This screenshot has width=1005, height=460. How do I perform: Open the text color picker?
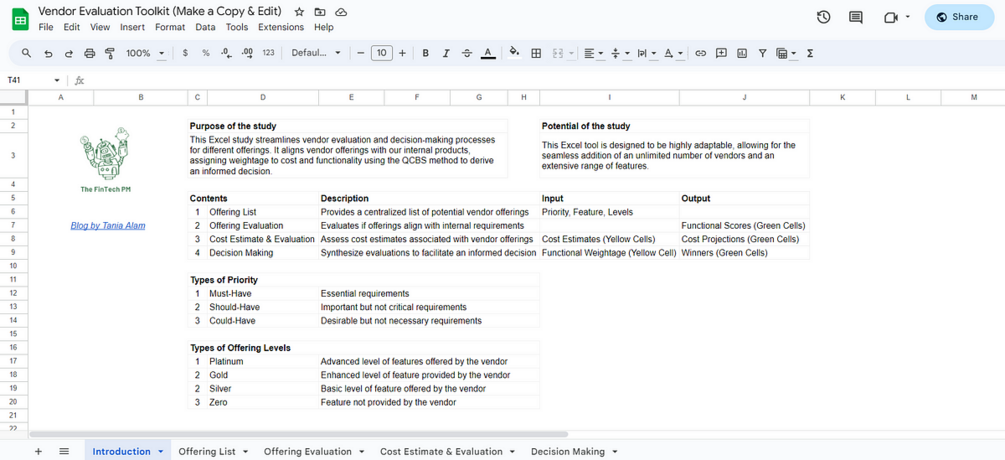pos(488,53)
